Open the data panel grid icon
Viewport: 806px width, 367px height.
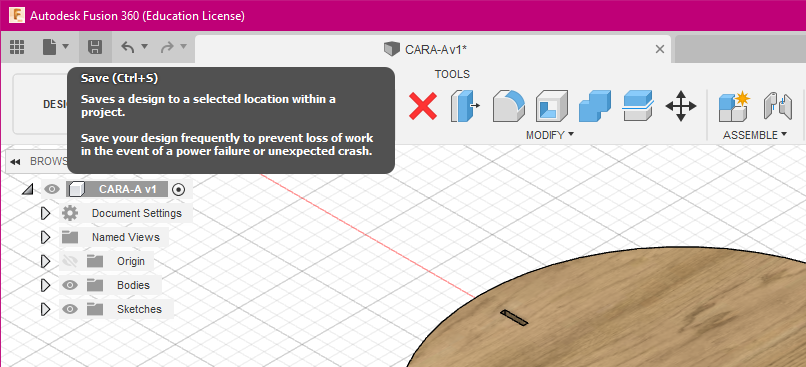17,48
